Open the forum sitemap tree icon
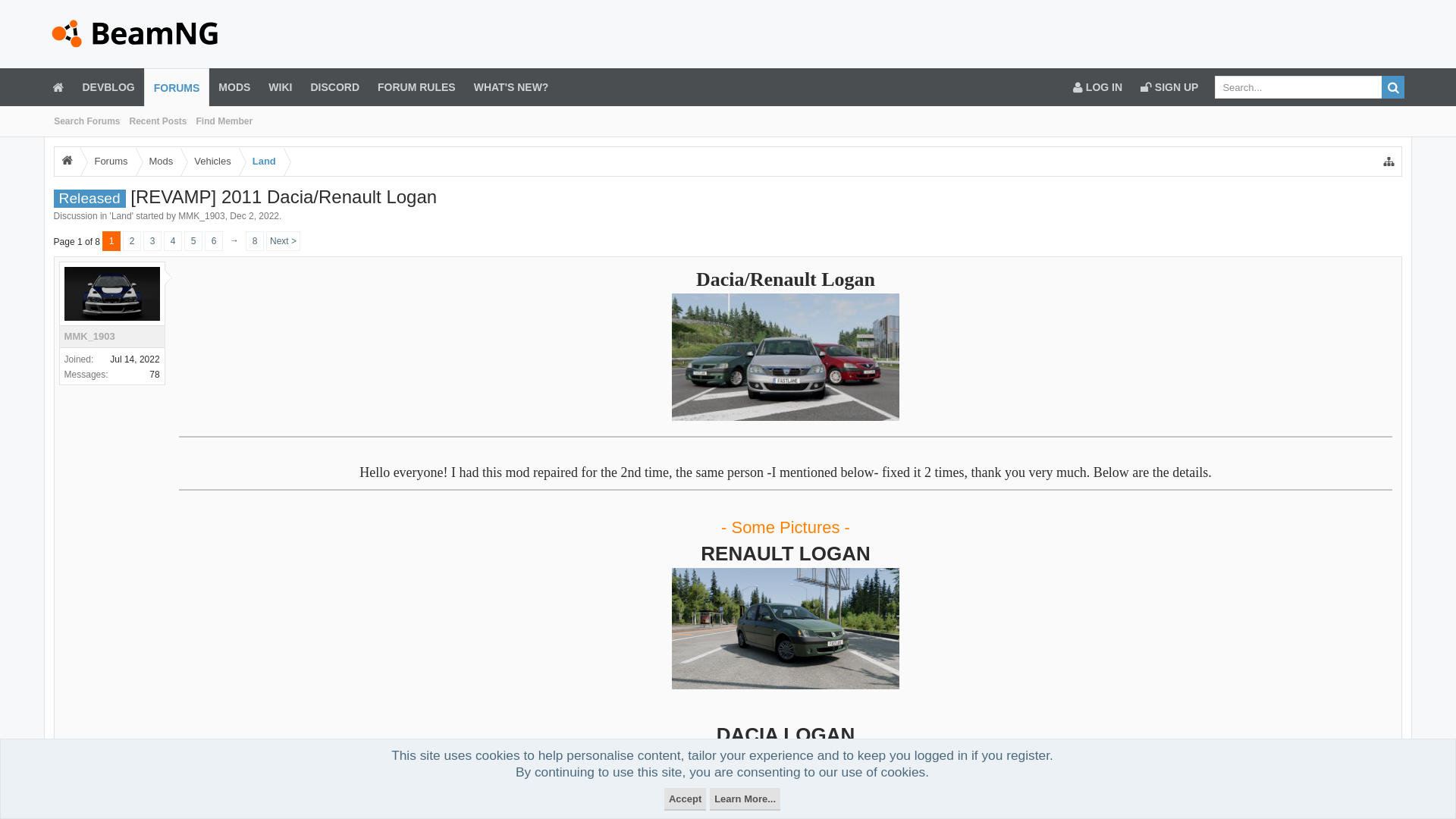The image size is (1456, 819). coord(1389,162)
